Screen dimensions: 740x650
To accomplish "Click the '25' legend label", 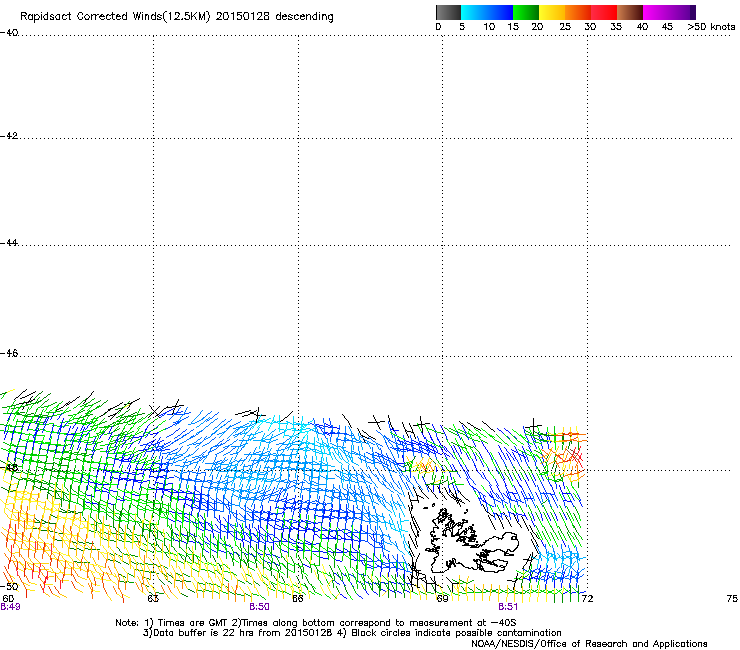I will point(565,27).
